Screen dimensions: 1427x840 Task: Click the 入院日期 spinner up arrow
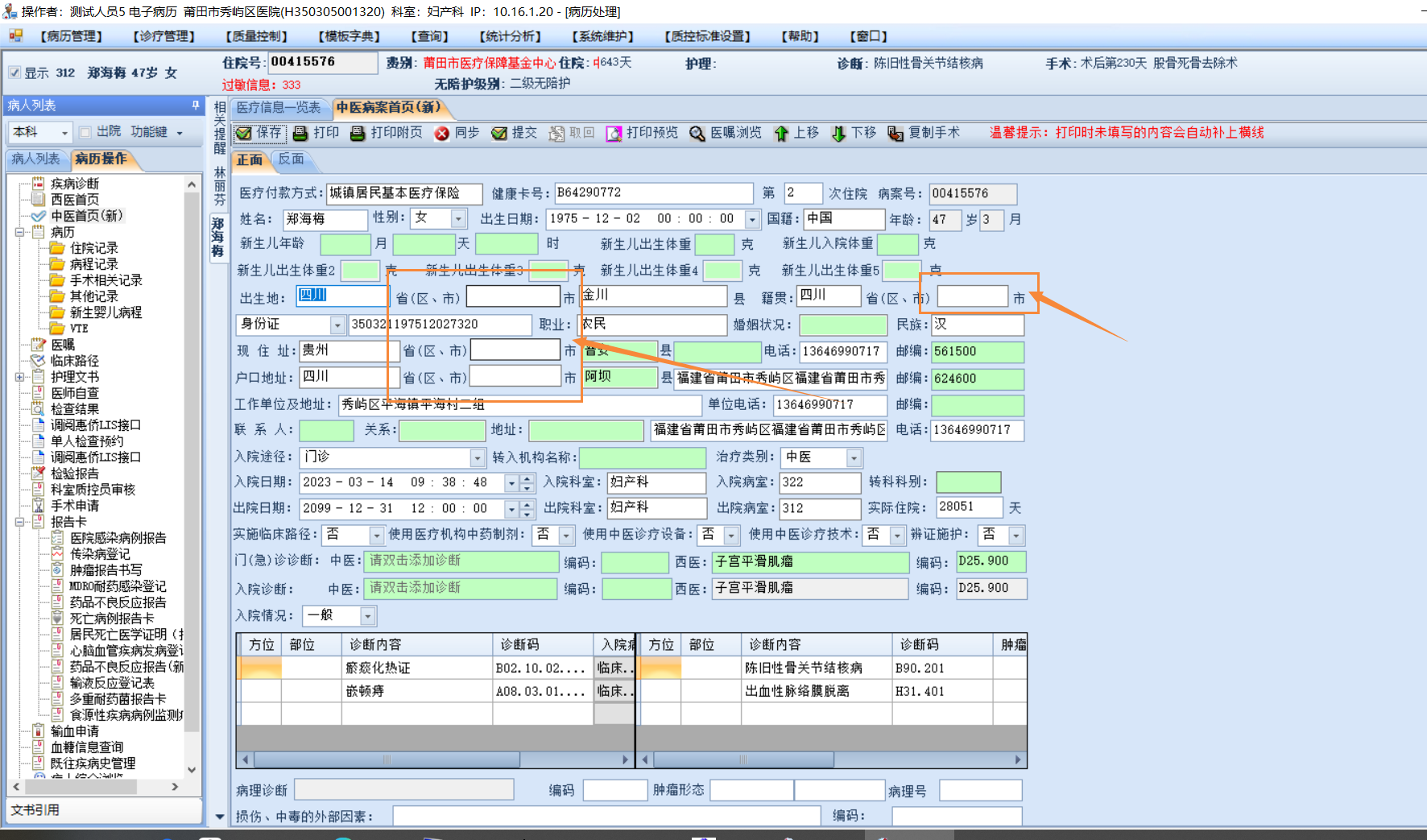527,478
